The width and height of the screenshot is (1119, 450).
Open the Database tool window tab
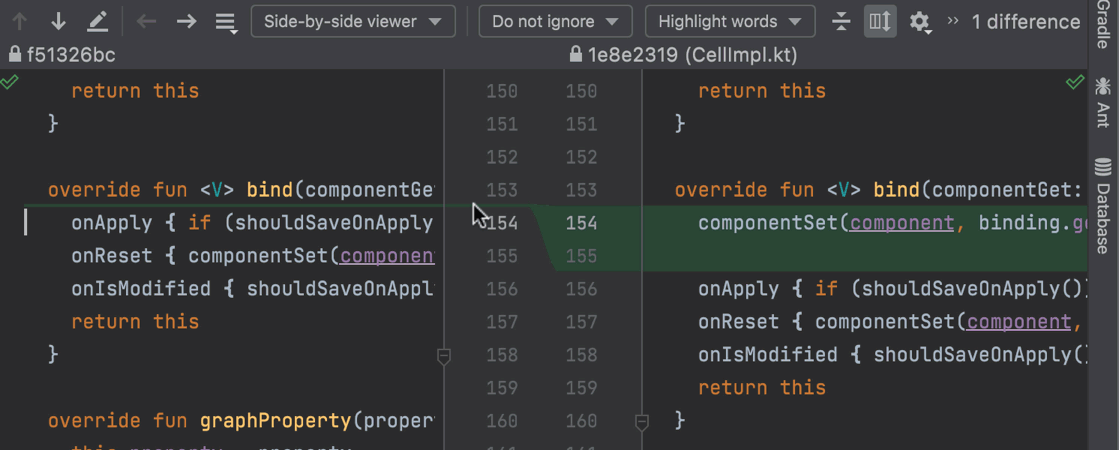coord(1103,205)
